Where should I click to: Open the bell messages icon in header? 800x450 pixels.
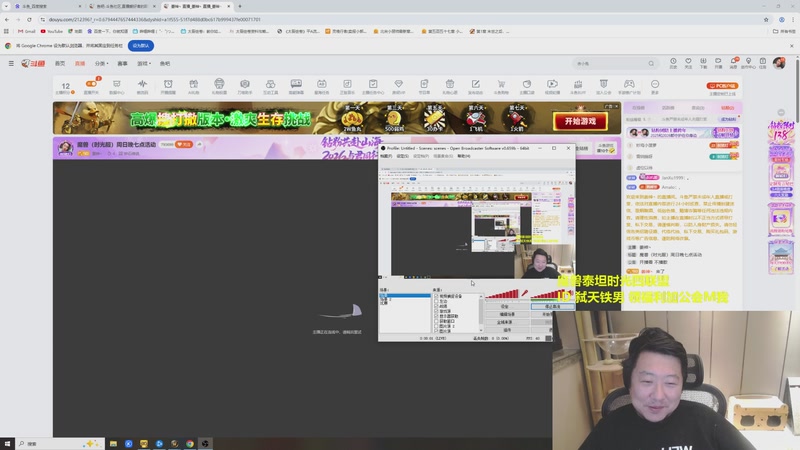tap(733, 61)
